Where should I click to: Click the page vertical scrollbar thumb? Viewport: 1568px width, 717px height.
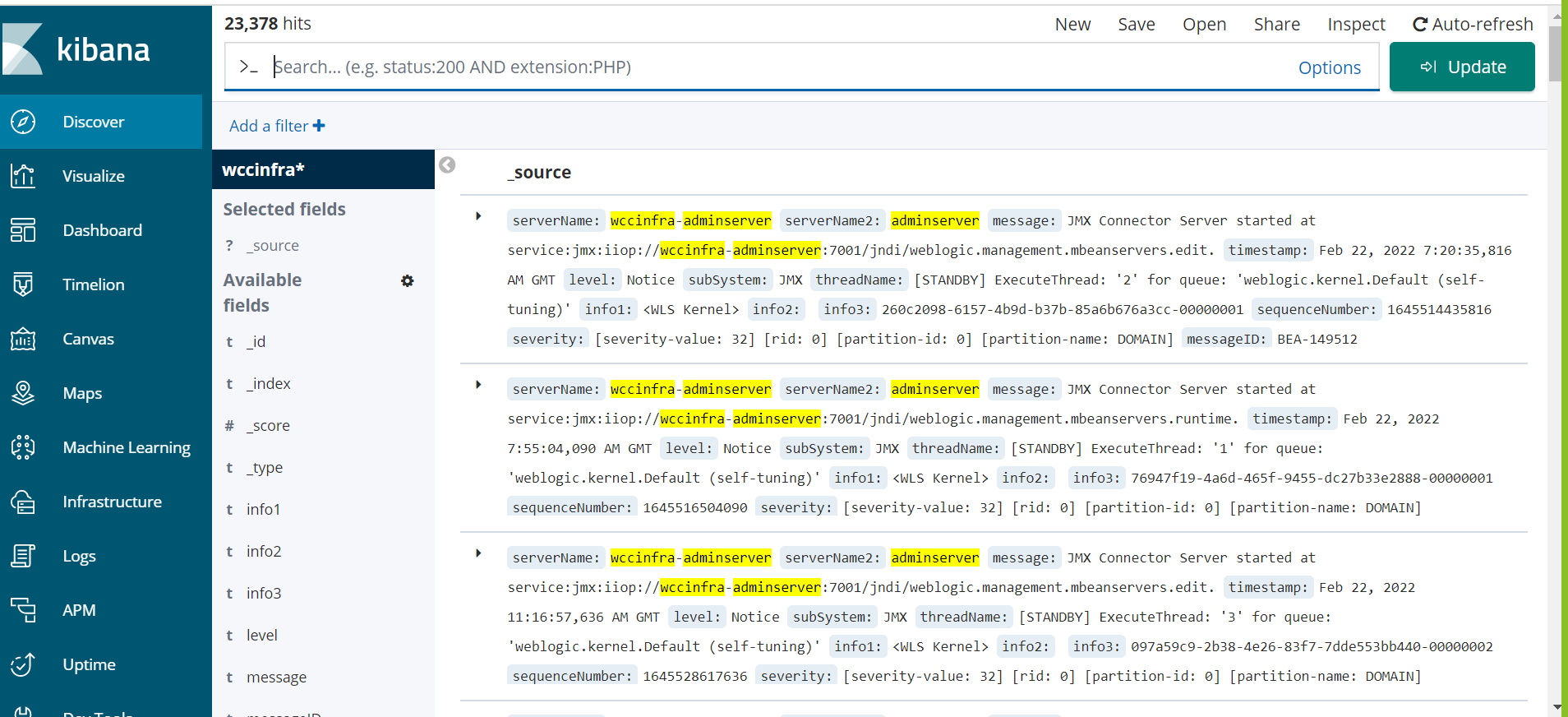point(1555,53)
